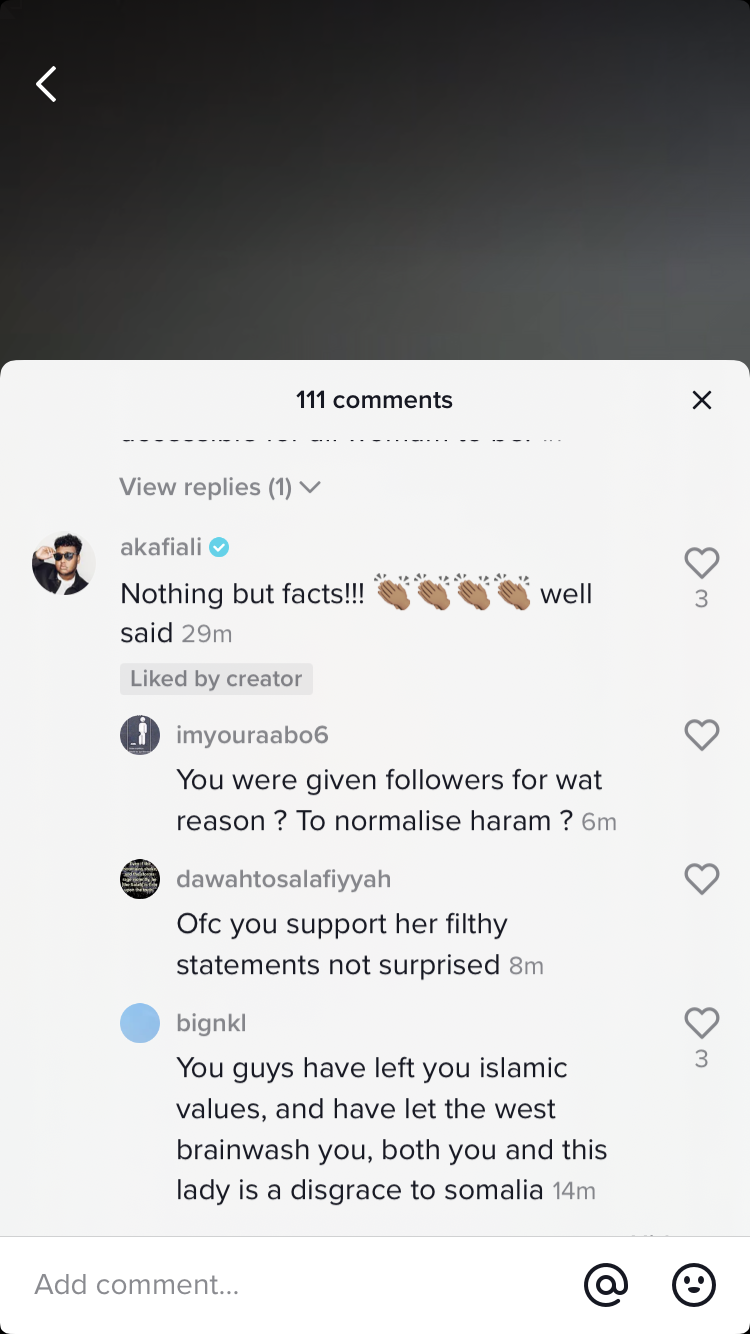Tap the imyouraabo6 username

click(x=252, y=735)
